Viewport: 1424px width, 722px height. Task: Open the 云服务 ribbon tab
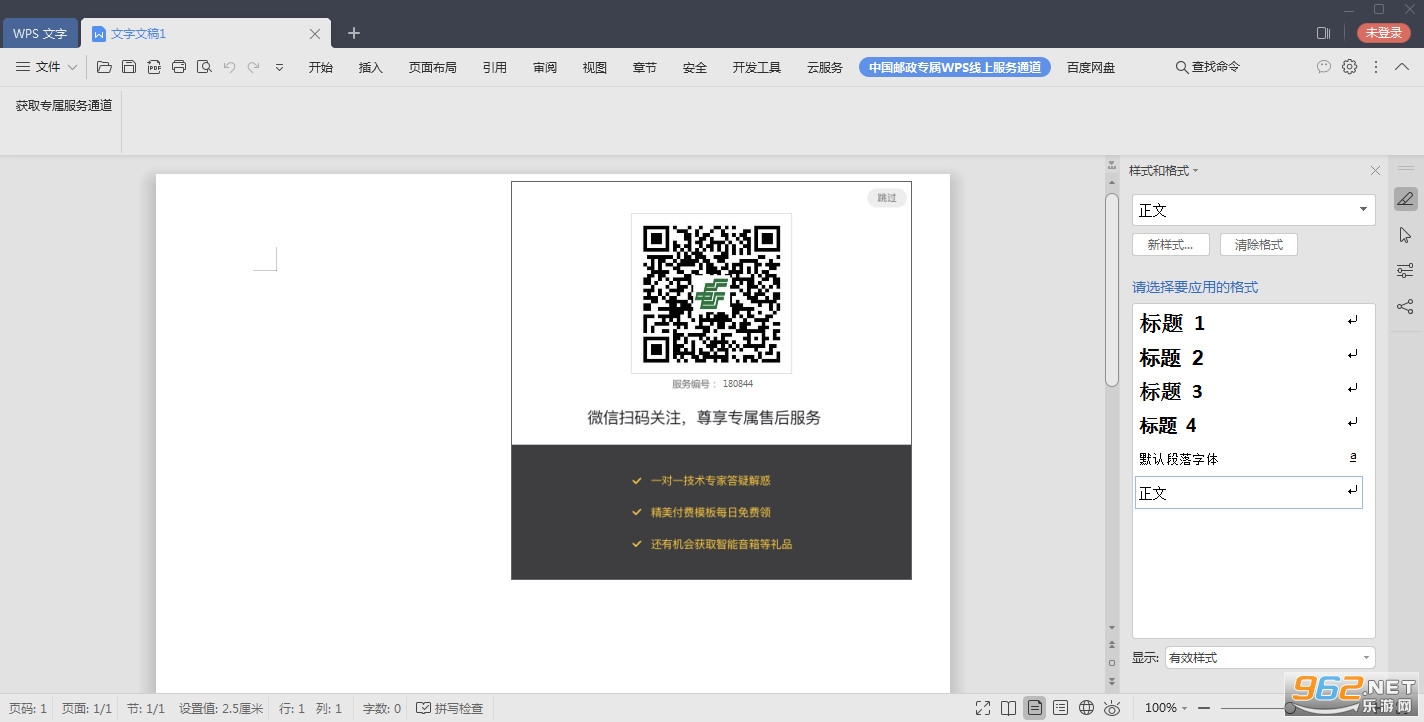(x=825, y=67)
